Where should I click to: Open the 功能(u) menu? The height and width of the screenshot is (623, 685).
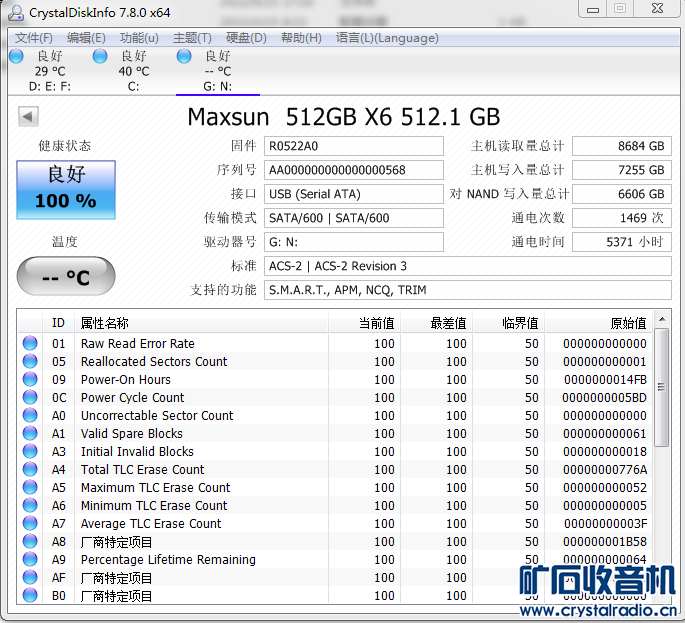coord(139,38)
